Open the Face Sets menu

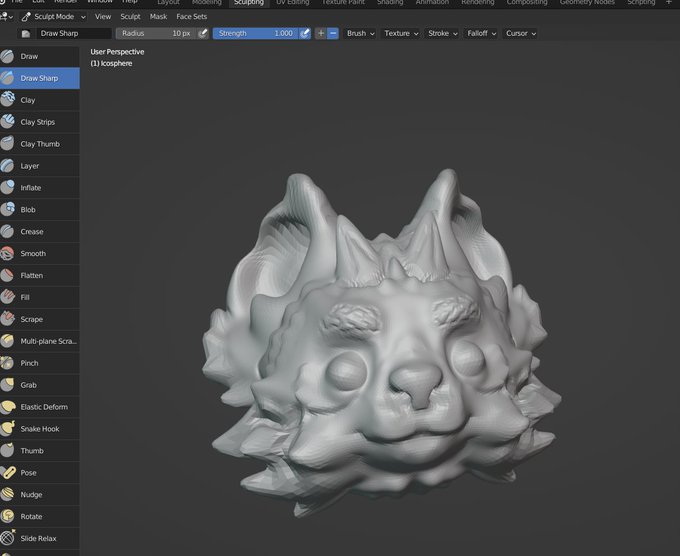pos(191,16)
